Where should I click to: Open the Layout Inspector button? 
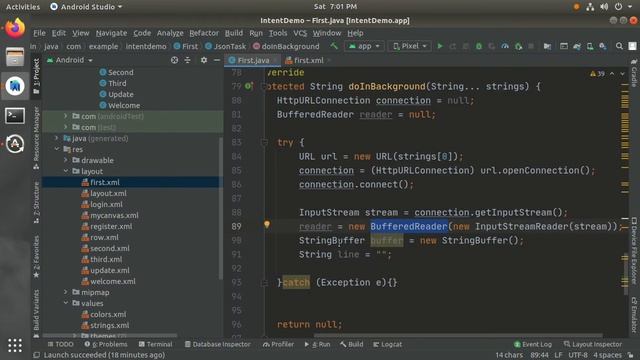tap(593, 344)
